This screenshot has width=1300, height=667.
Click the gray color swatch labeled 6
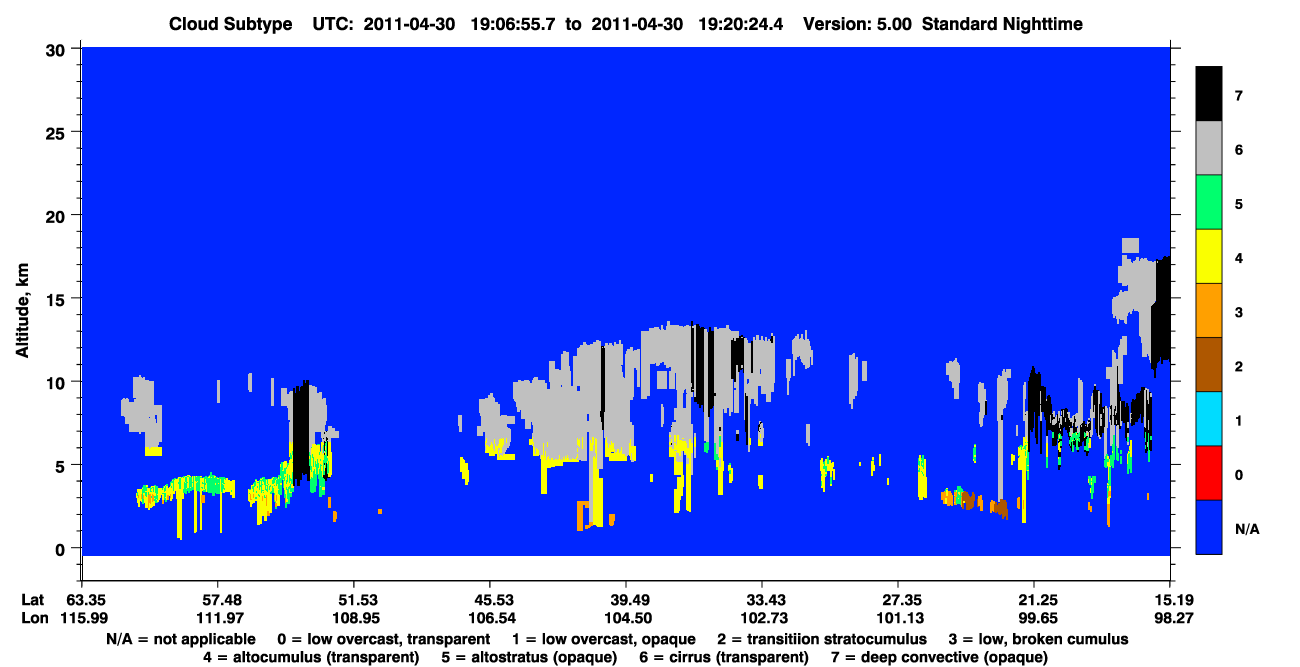[x=1209, y=149]
